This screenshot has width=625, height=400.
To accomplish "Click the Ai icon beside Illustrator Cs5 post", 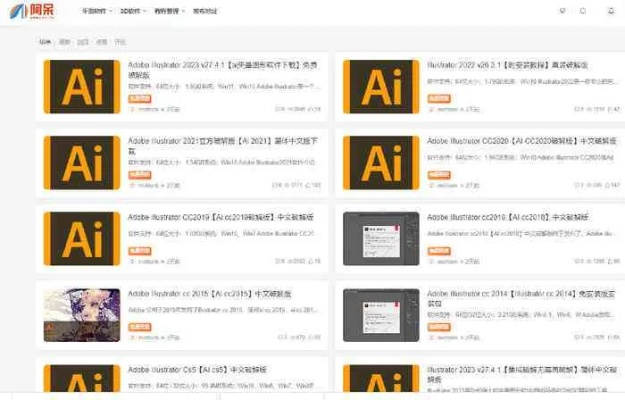I will (82, 380).
